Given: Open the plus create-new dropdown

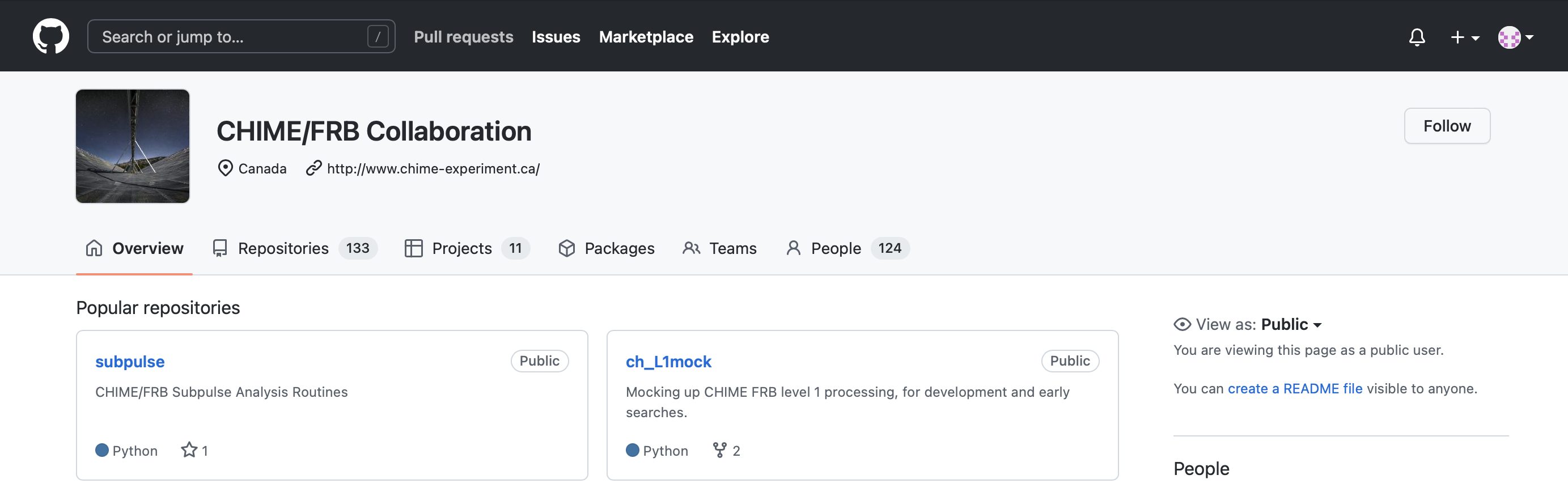Looking at the screenshot, I should coord(1464,37).
